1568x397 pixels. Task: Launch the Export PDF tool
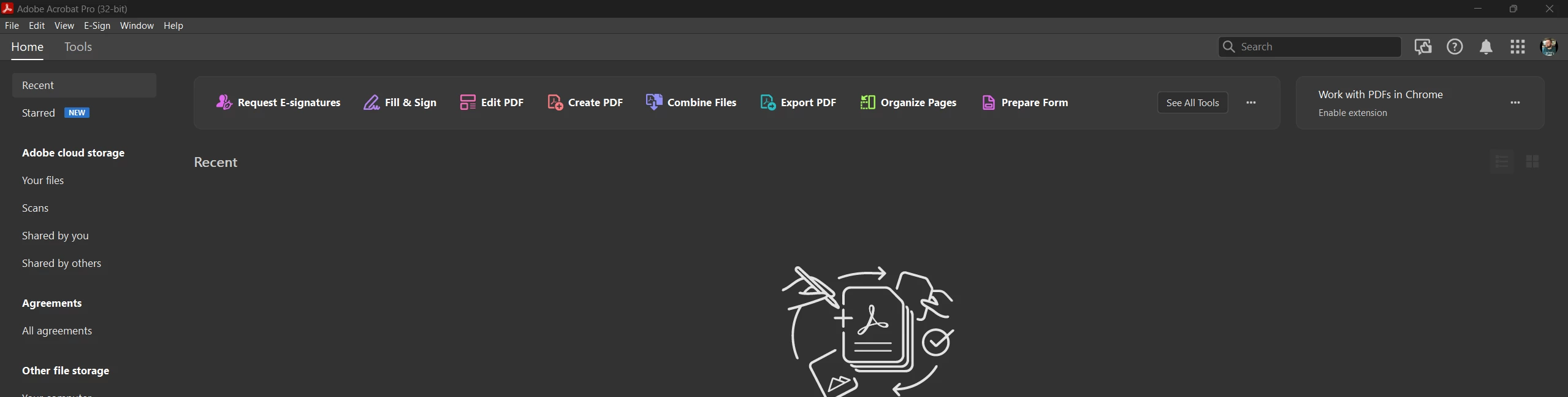(x=798, y=102)
